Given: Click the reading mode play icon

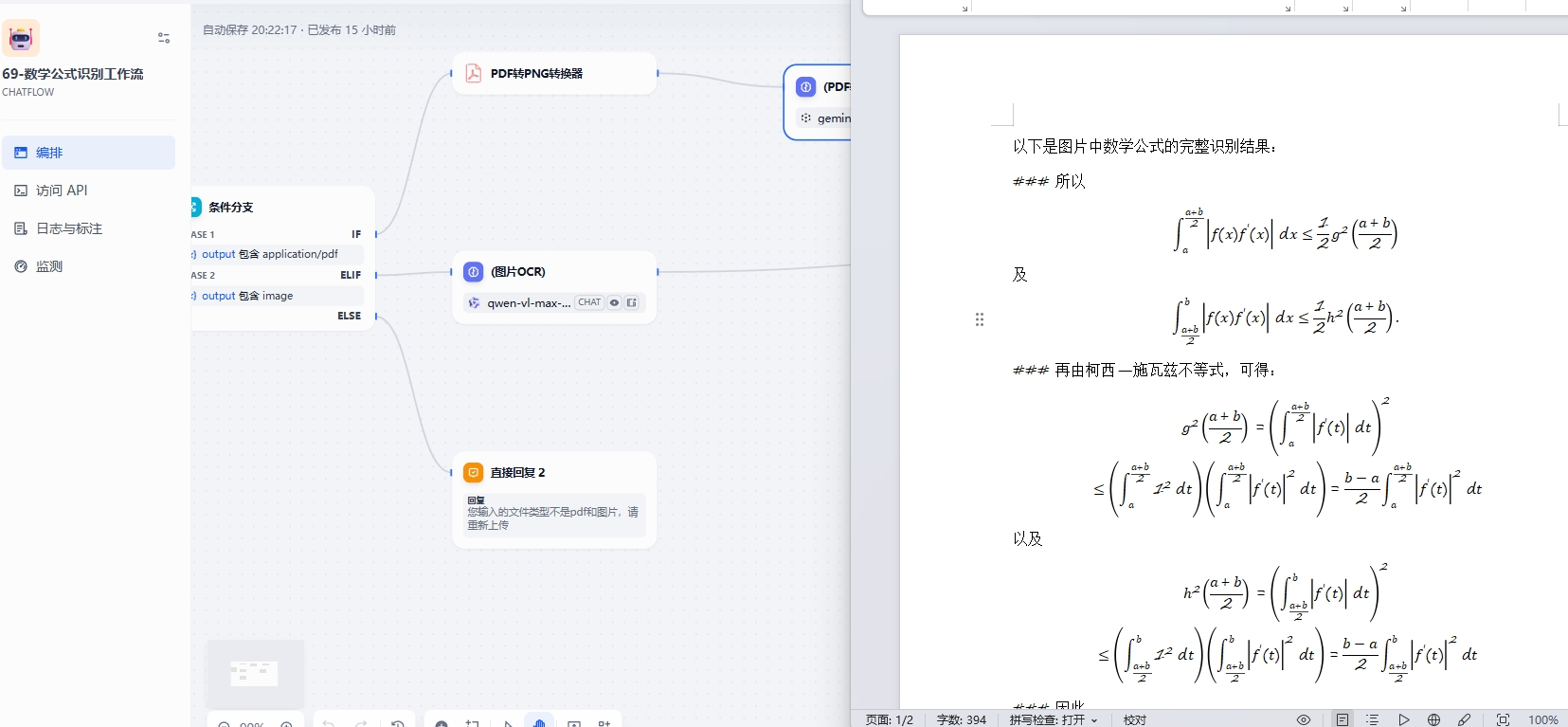Looking at the screenshot, I should [x=1404, y=719].
